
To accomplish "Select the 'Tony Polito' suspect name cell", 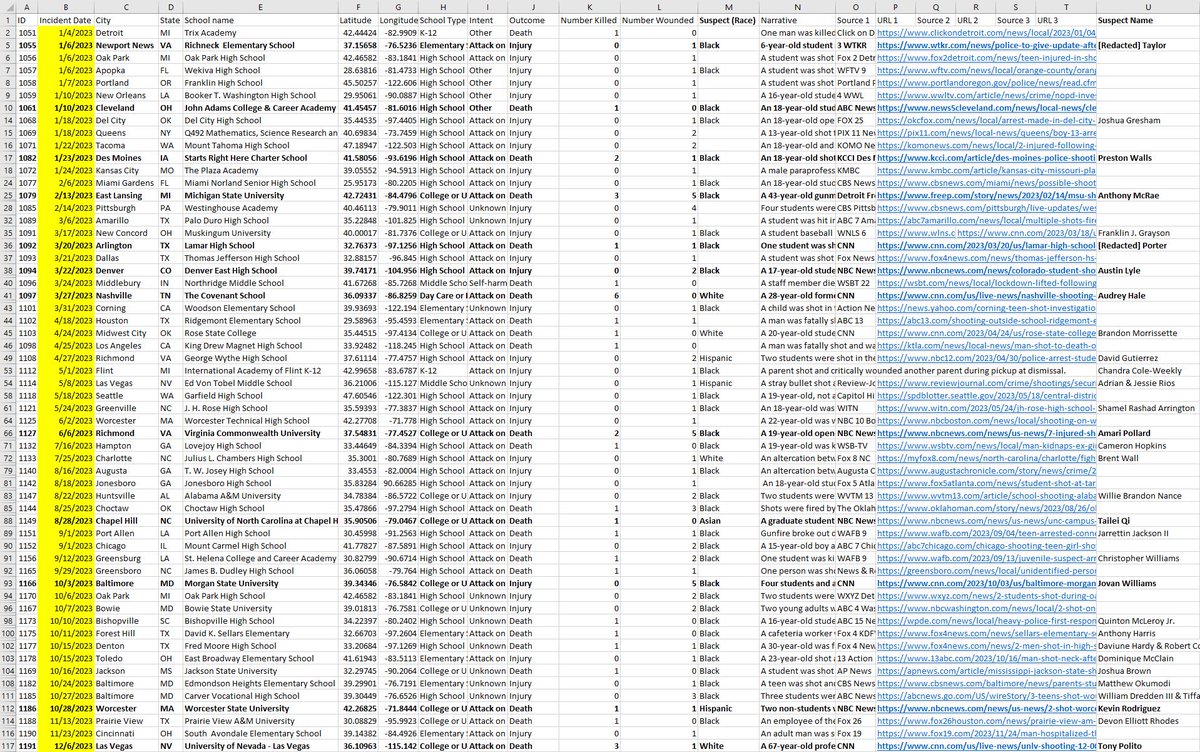I will coord(1147,745).
